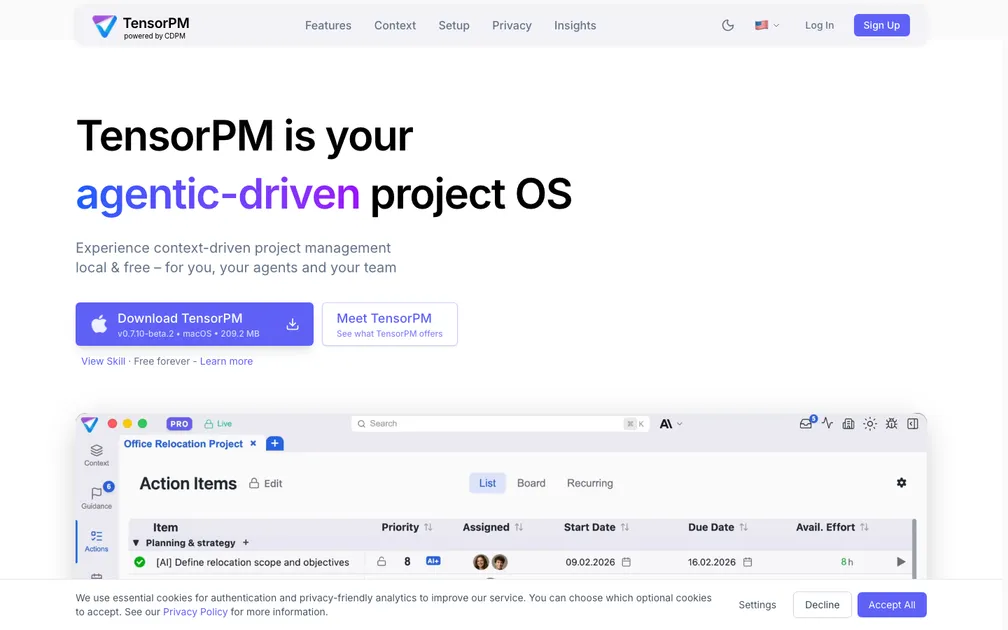Open calendar for due date 16.02.2026
Screen dimensions: 1008x630
click(x=748, y=562)
